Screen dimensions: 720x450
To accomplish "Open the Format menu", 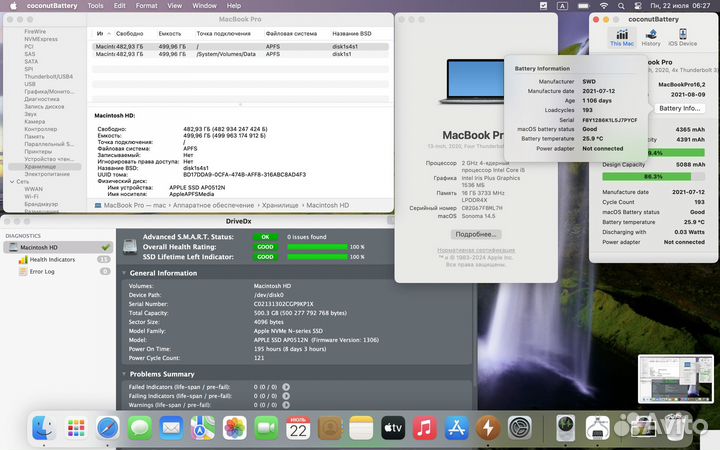I will (x=146, y=6).
